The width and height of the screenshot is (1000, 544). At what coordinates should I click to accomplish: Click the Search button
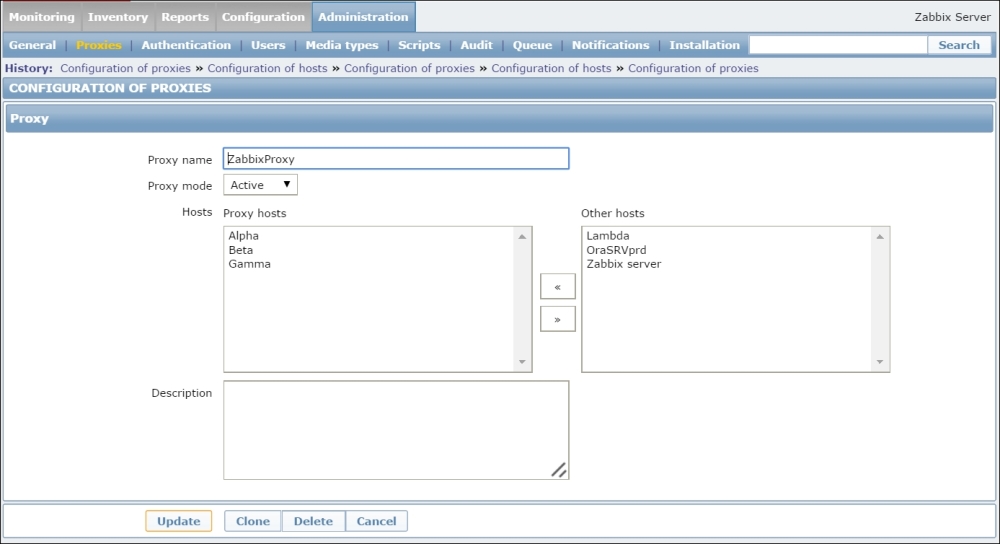(x=959, y=45)
